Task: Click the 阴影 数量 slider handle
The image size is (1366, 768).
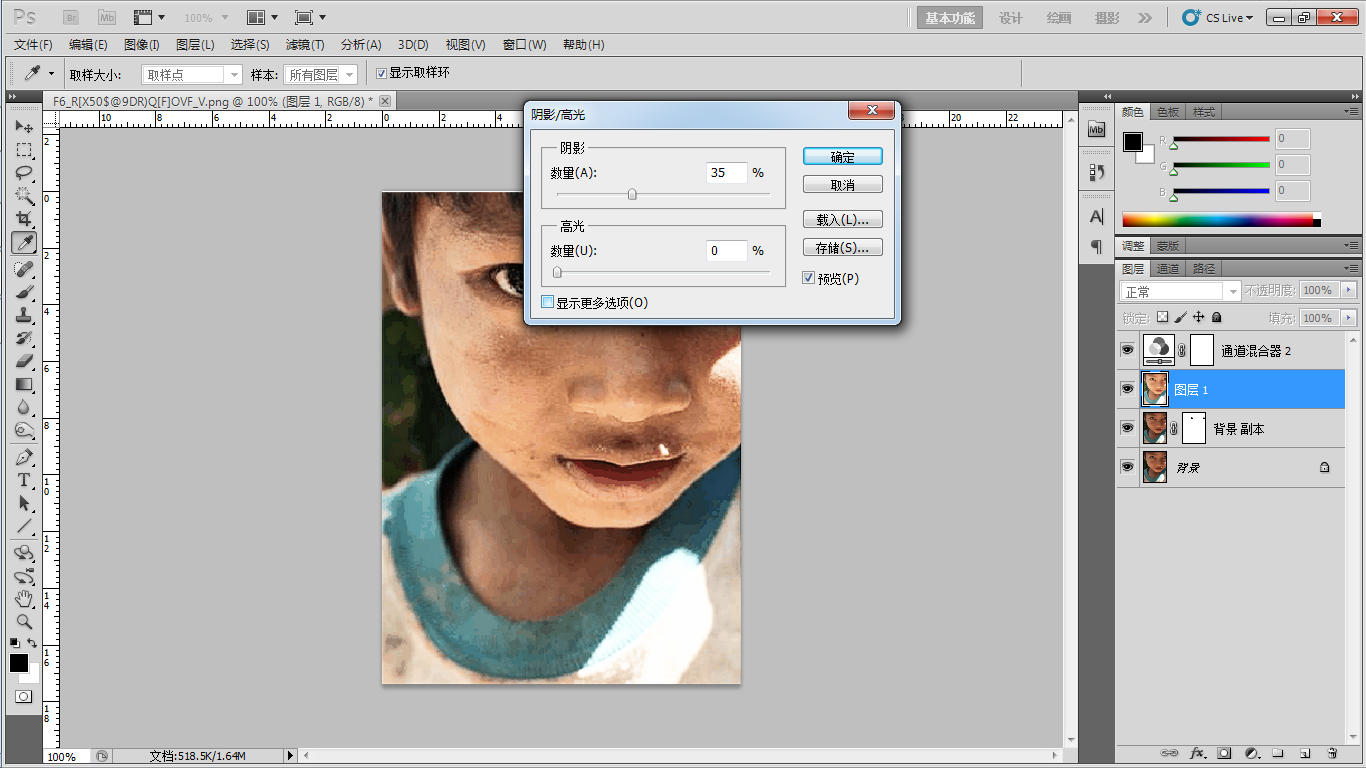Action: [x=632, y=194]
